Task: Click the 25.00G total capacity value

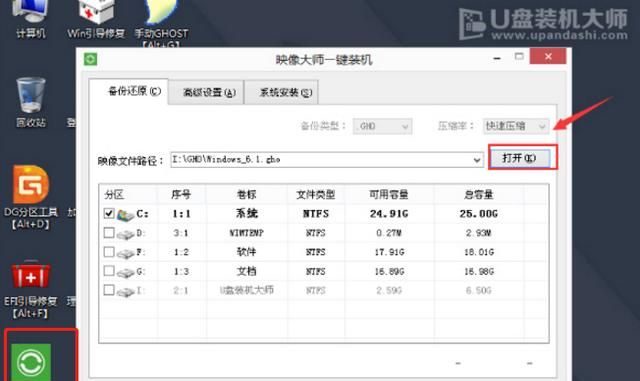Action: (x=478, y=214)
